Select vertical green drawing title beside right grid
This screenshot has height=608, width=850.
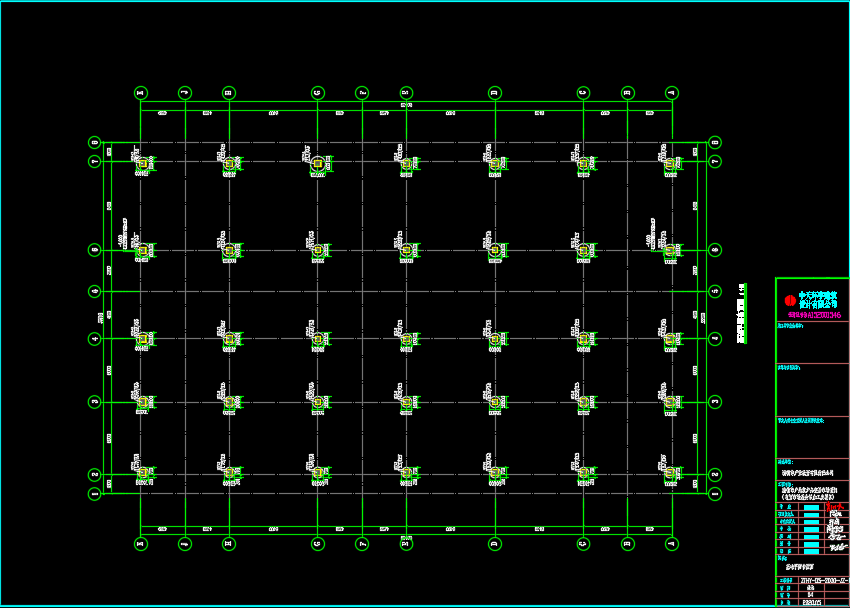[742, 313]
